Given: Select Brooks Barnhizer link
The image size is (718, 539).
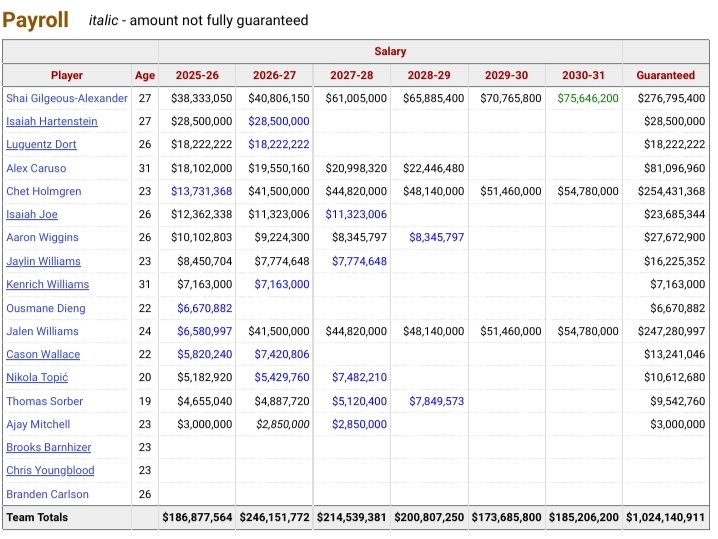Looking at the screenshot, I should (x=49, y=447).
